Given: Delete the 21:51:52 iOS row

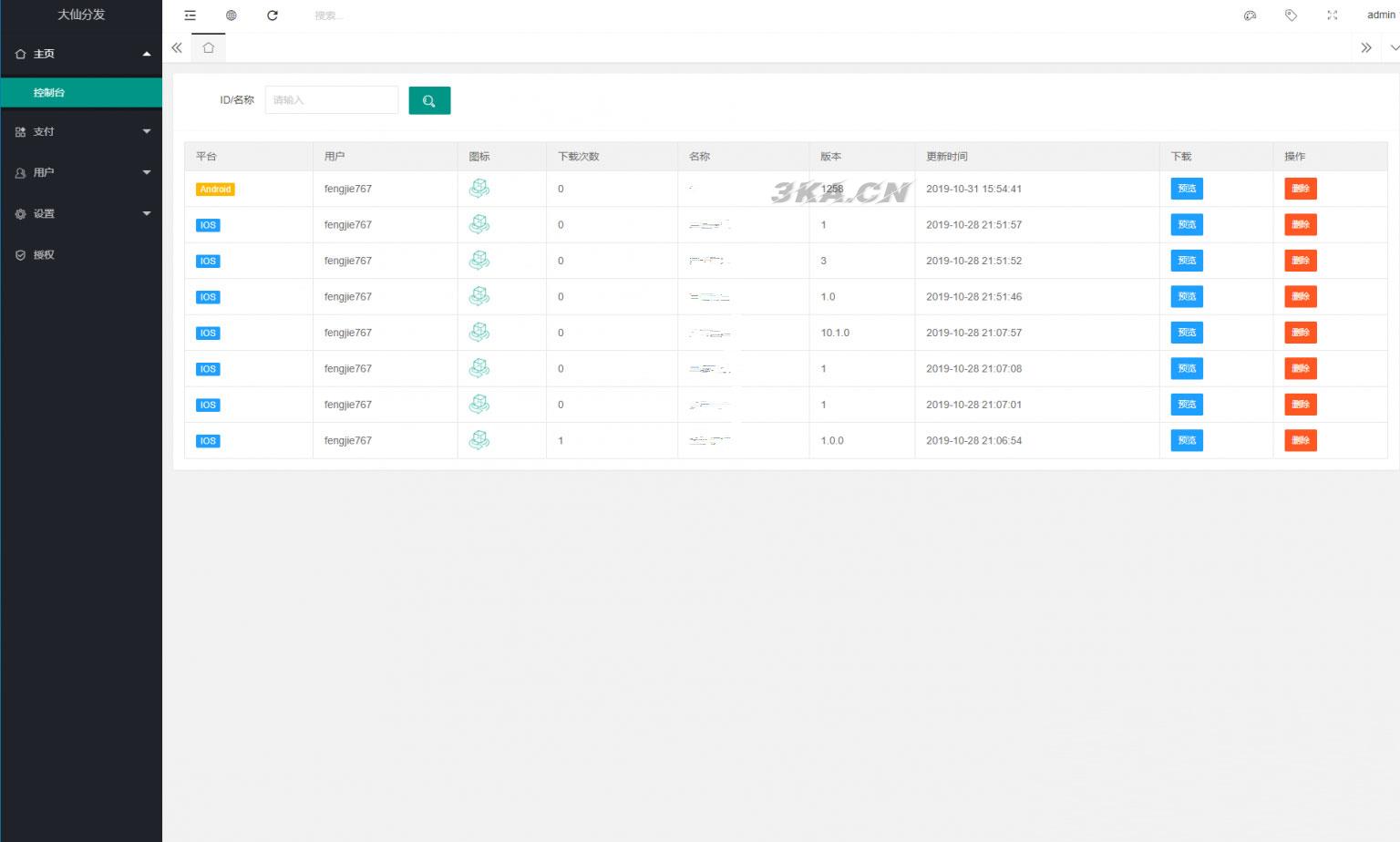Looking at the screenshot, I should (1301, 261).
